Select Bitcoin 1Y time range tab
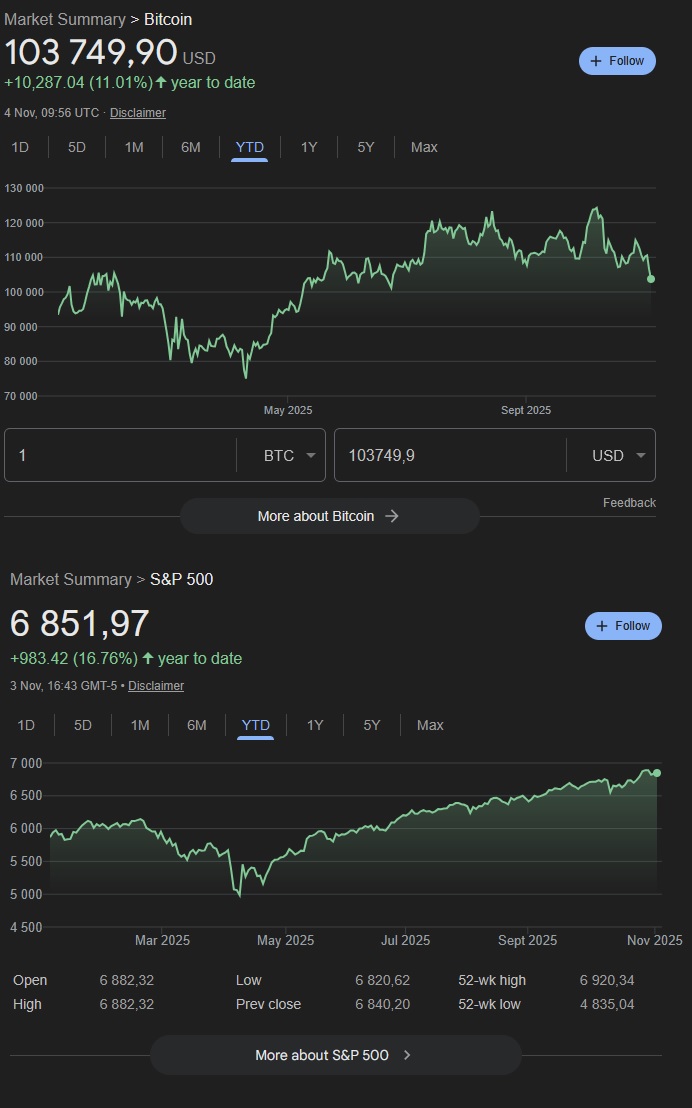This screenshot has width=692, height=1108. (x=309, y=147)
